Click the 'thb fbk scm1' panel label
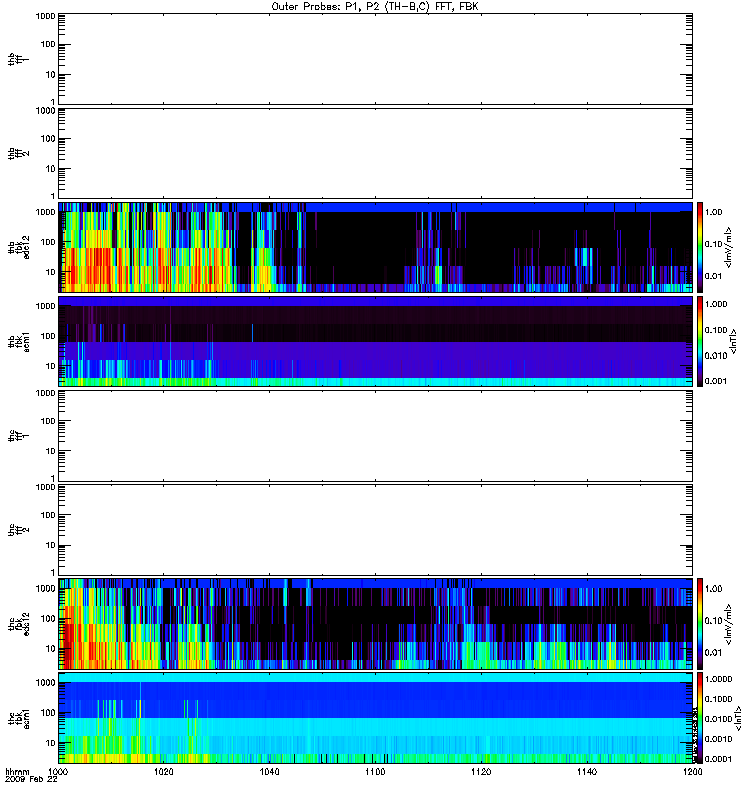 pos(18,341)
